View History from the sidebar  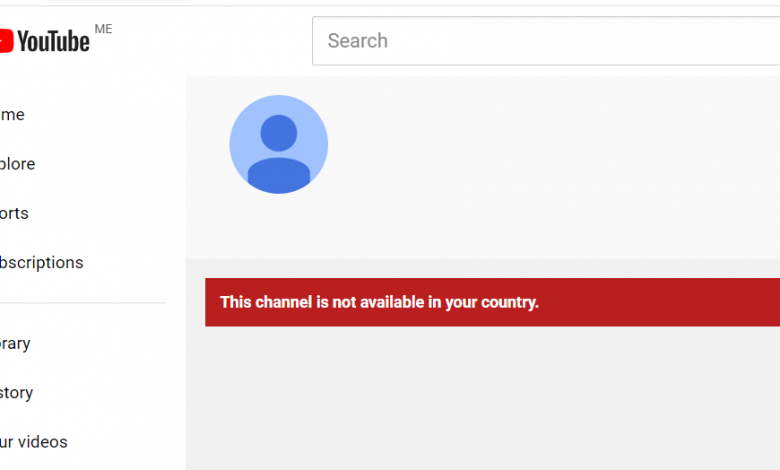point(16,393)
